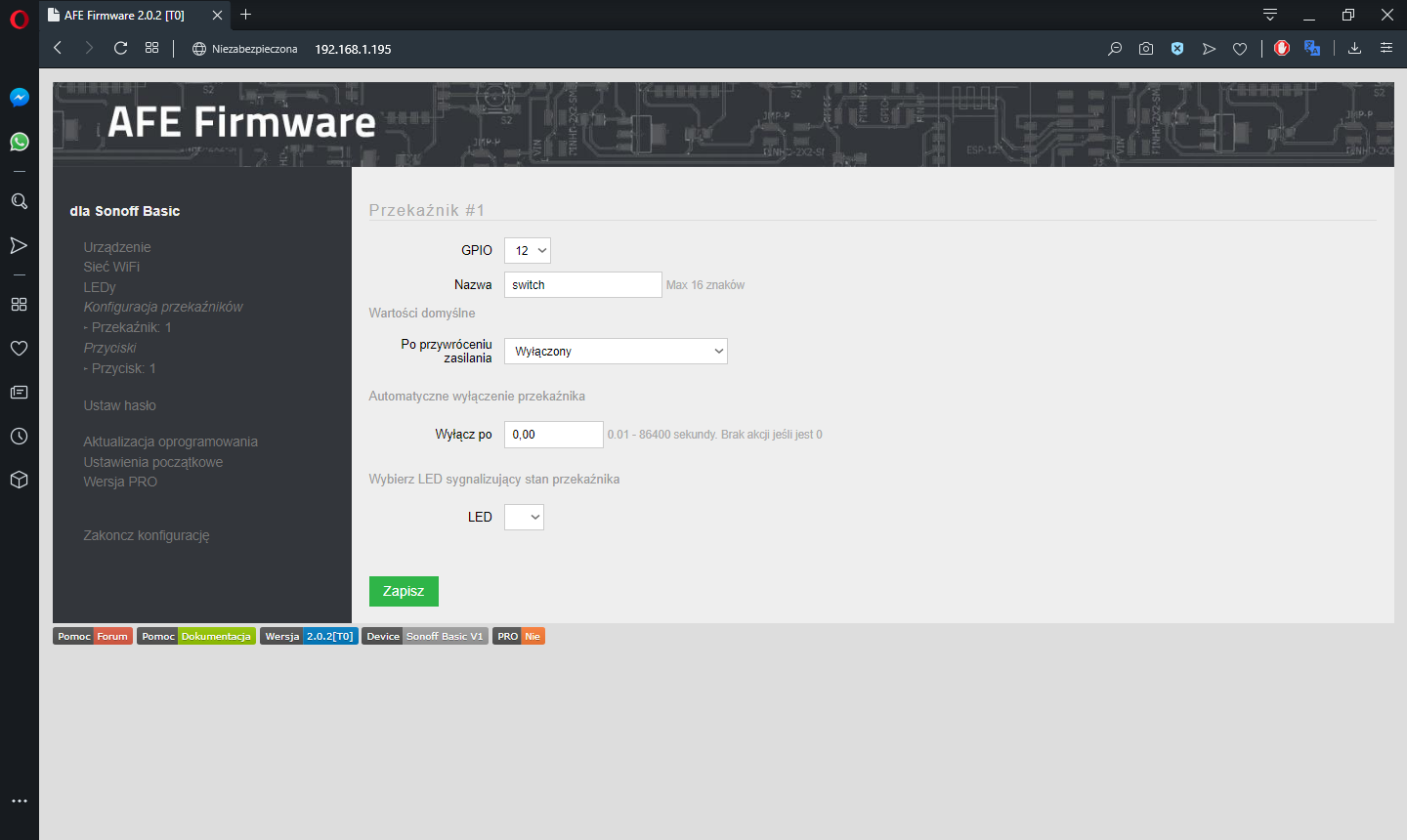Open the downloads icon
Viewport: 1407px width, 840px height.
click(1354, 48)
